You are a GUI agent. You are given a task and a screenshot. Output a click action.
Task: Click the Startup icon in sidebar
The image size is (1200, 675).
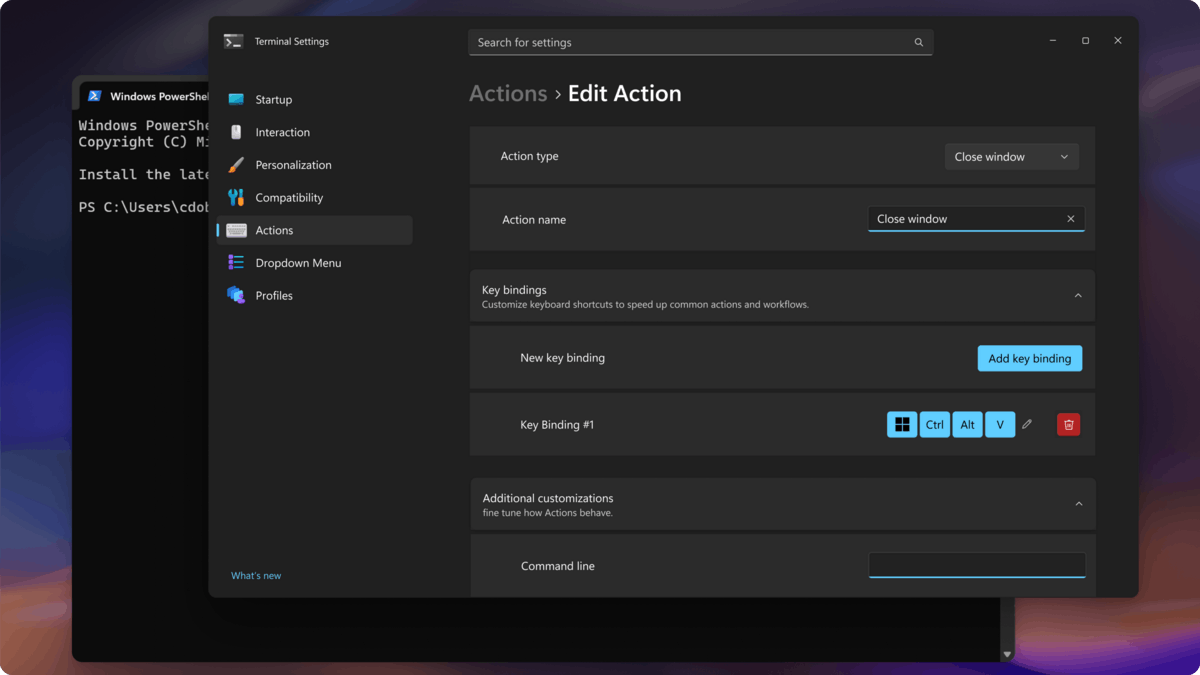236,99
